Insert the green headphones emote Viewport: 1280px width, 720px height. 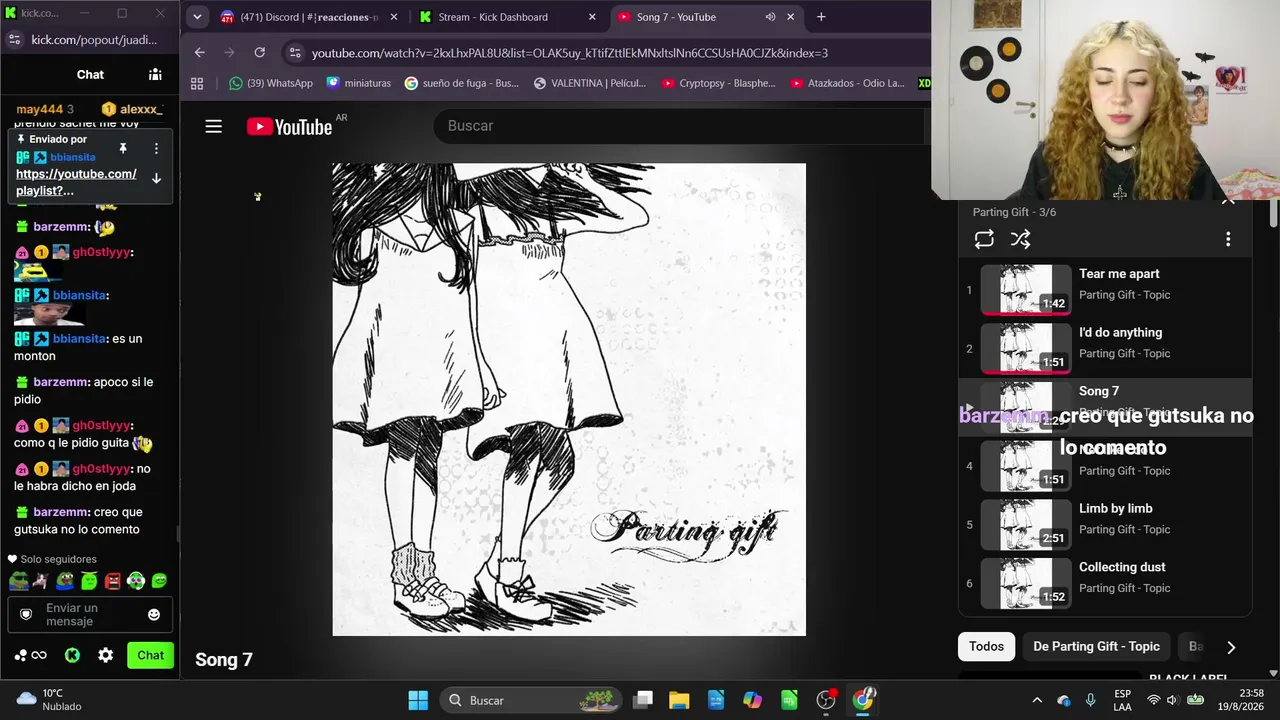(136, 580)
